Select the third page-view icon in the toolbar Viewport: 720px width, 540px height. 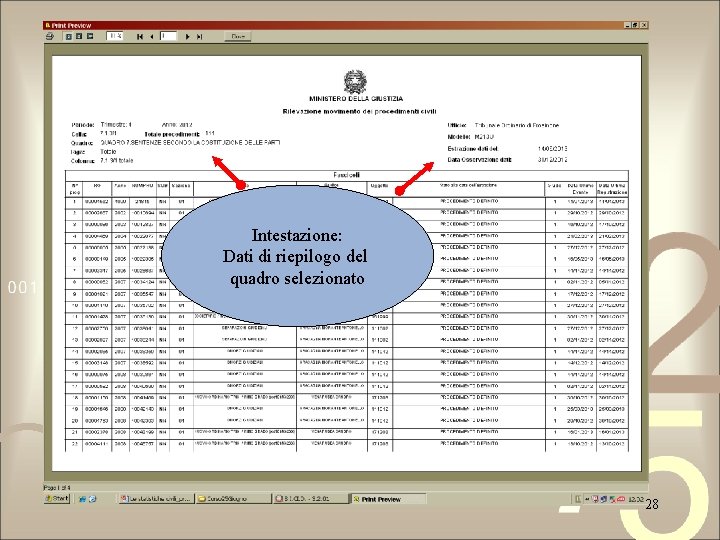(90, 36)
